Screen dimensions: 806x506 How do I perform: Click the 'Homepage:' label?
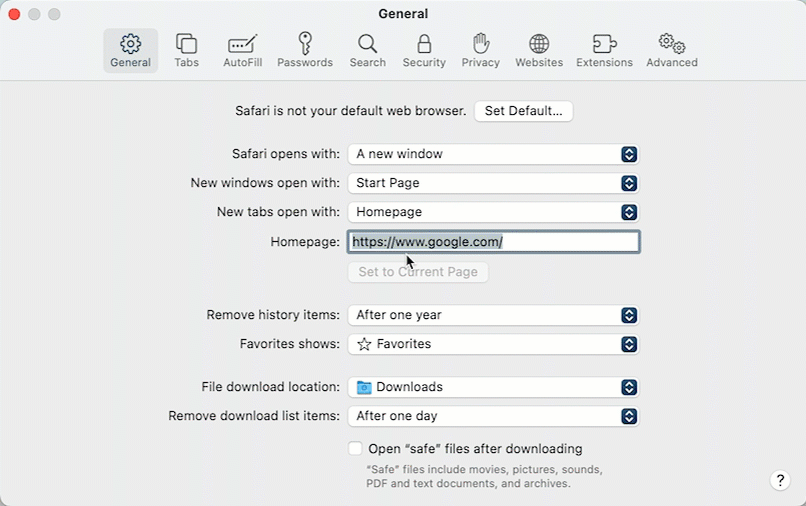[x=305, y=242]
